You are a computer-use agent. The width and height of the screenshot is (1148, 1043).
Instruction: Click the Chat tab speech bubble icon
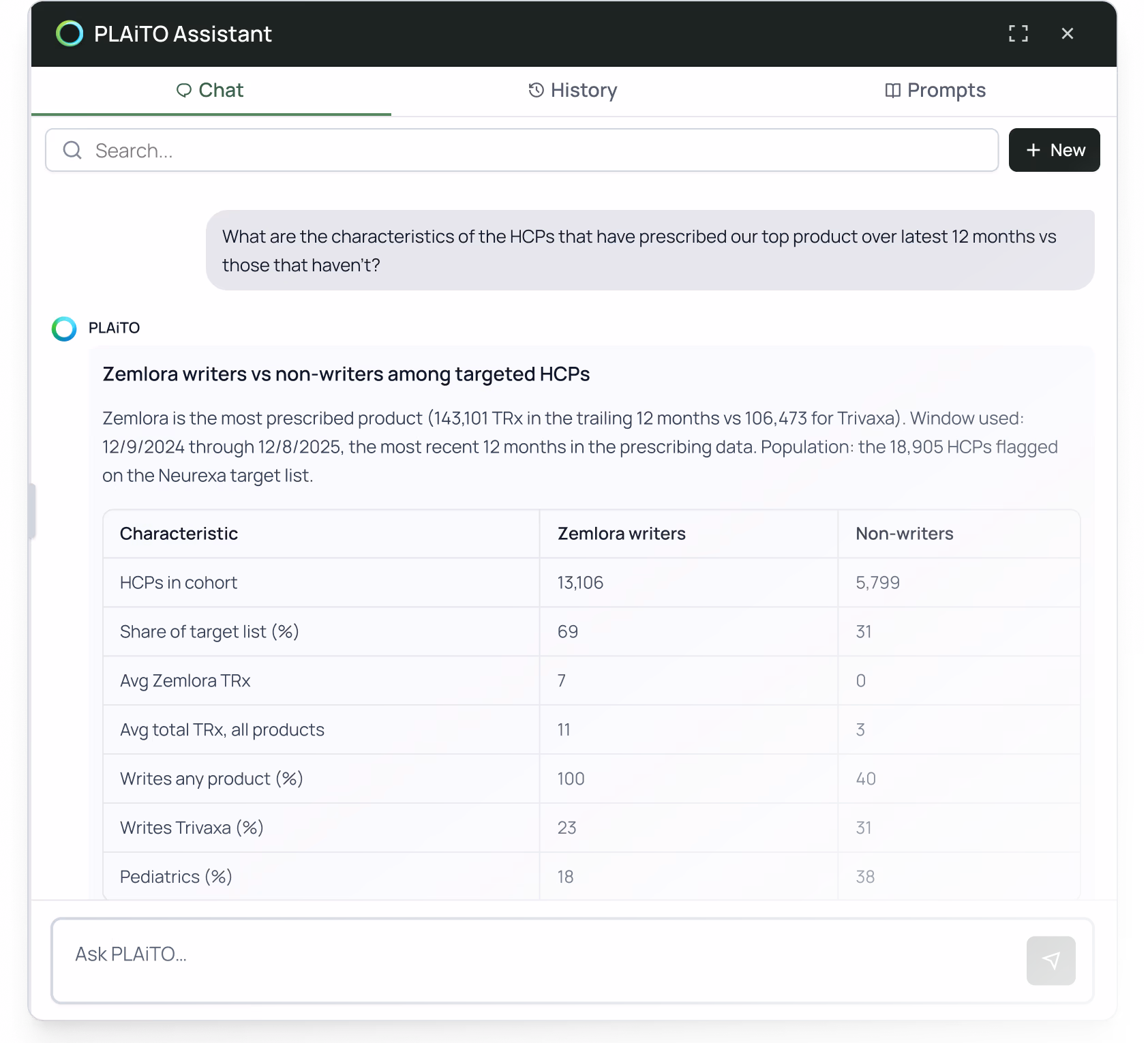(184, 91)
